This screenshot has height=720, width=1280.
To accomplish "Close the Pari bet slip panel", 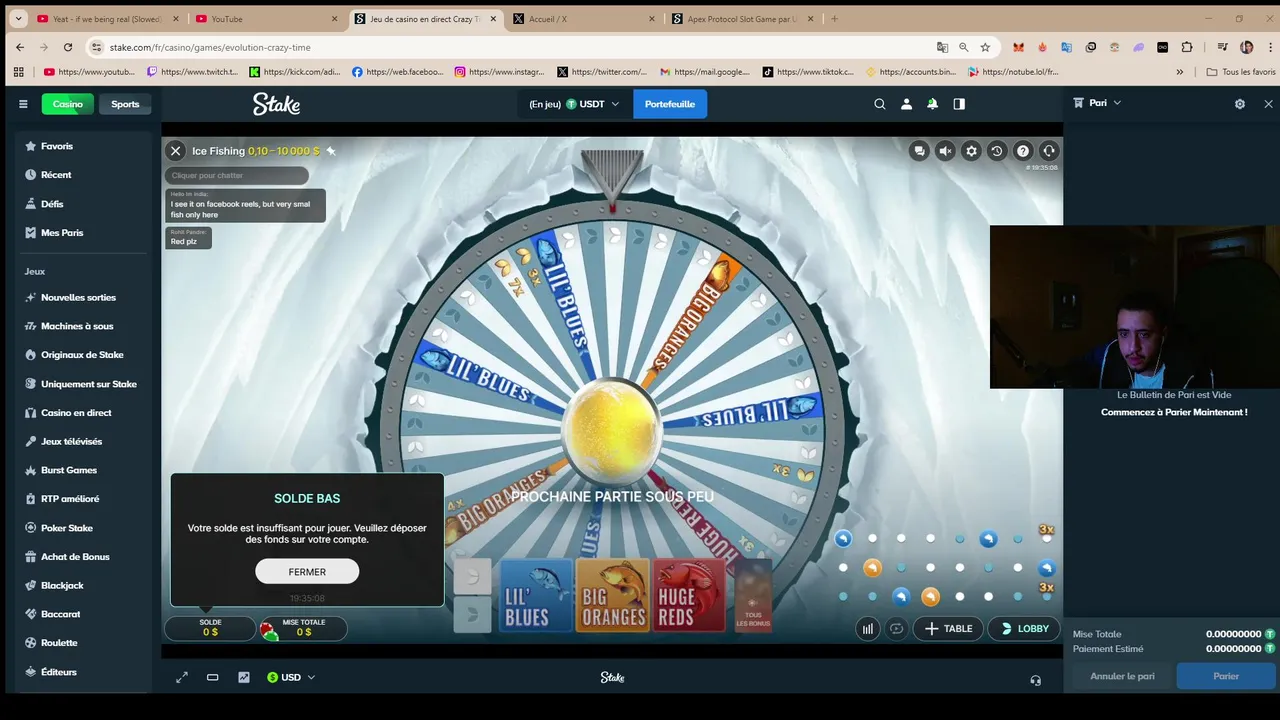I will tap(1268, 104).
